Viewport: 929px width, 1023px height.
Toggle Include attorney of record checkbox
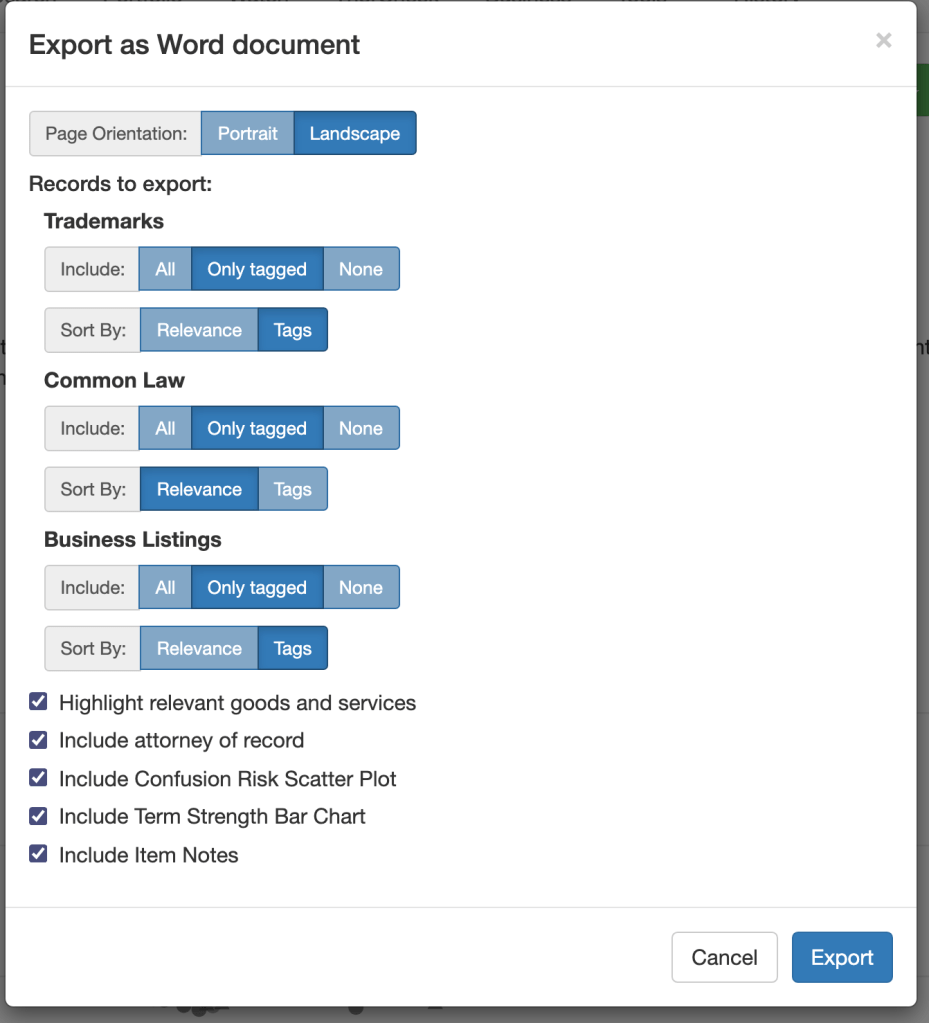click(x=38, y=740)
